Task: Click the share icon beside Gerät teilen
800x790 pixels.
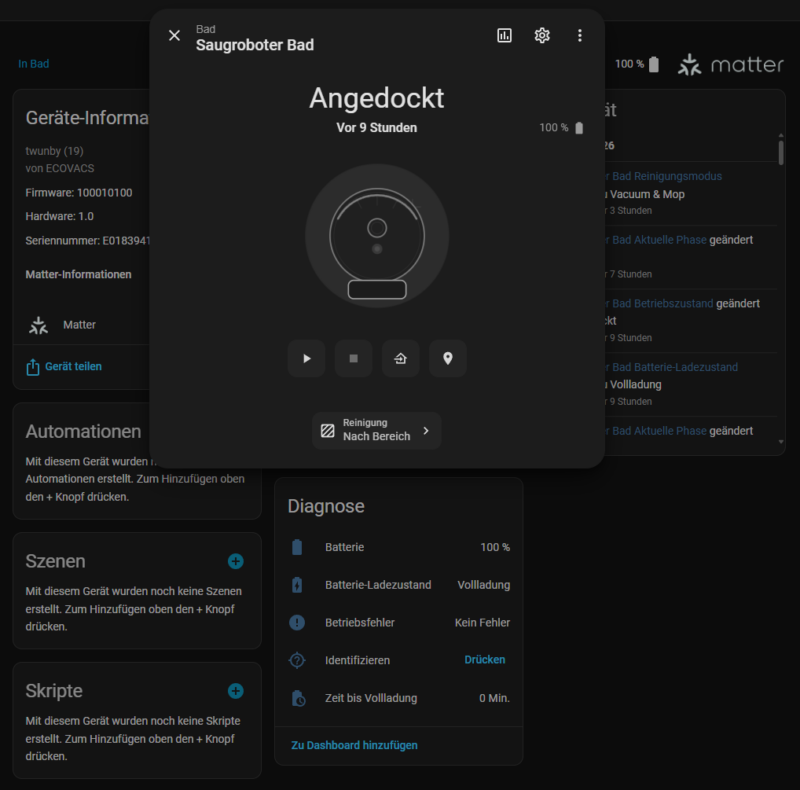Action: tap(33, 366)
